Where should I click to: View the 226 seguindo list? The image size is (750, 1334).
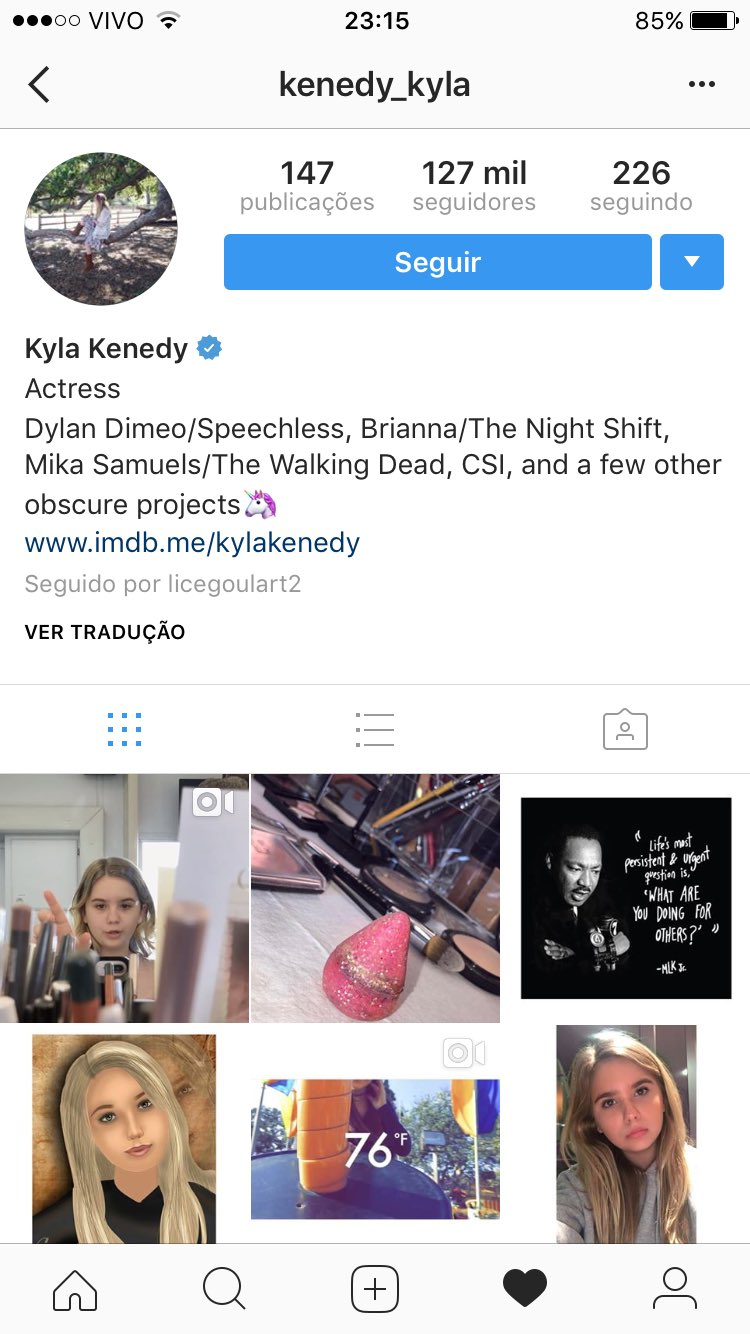click(641, 186)
